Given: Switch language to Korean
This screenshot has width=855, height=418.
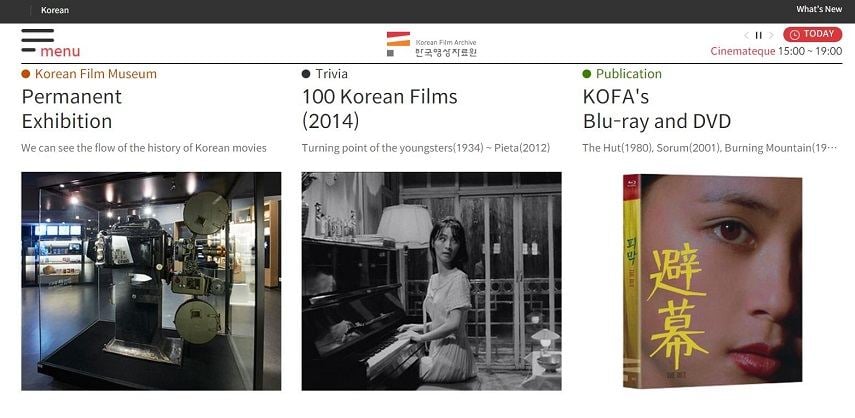Looking at the screenshot, I should point(55,10).
